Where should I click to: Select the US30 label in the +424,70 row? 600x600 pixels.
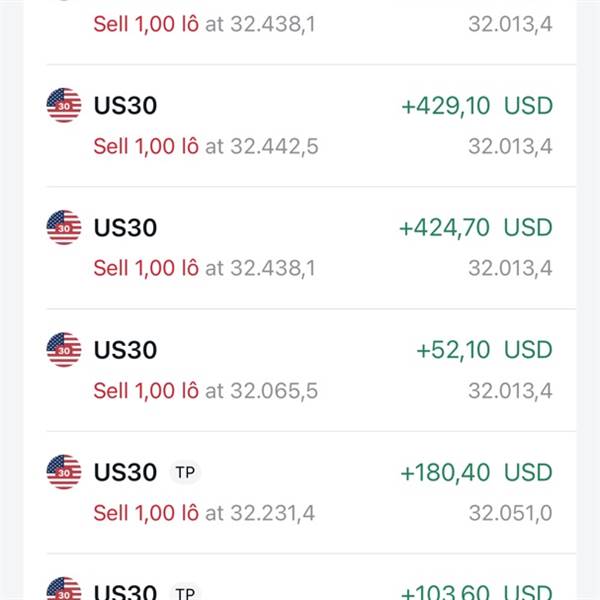click(125, 228)
